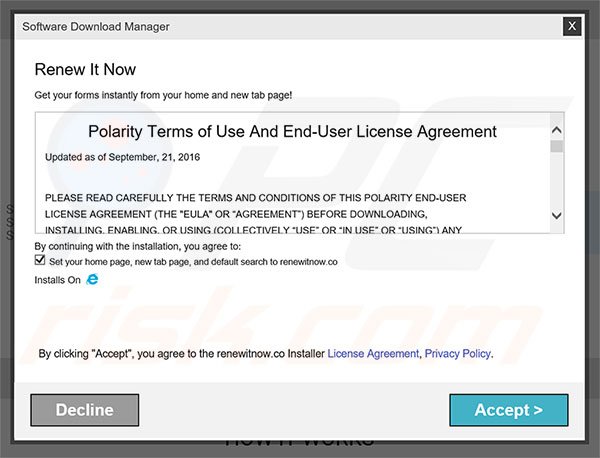Click the Decline button
This screenshot has width=600, height=458.
(85, 410)
